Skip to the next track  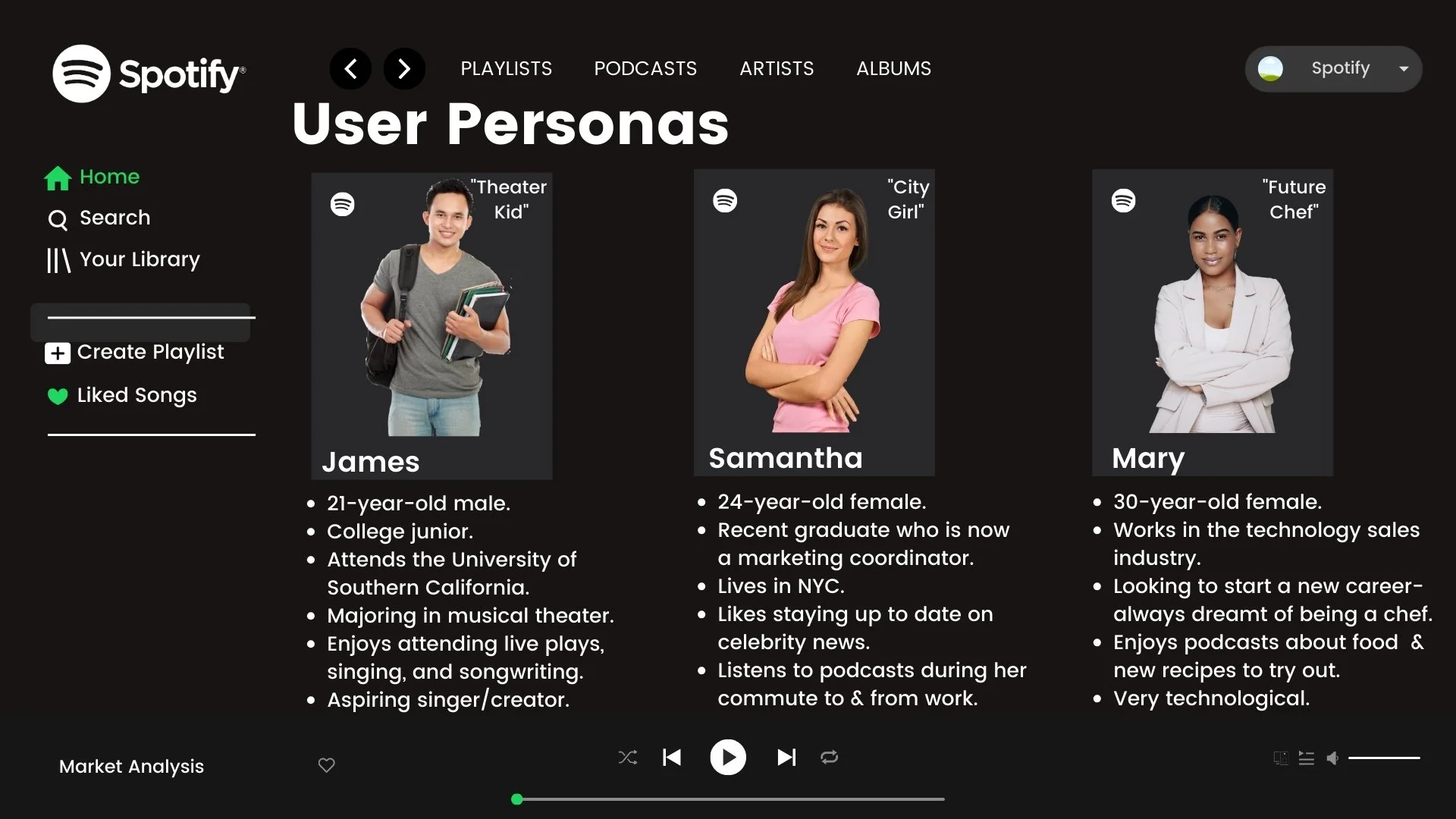point(786,758)
